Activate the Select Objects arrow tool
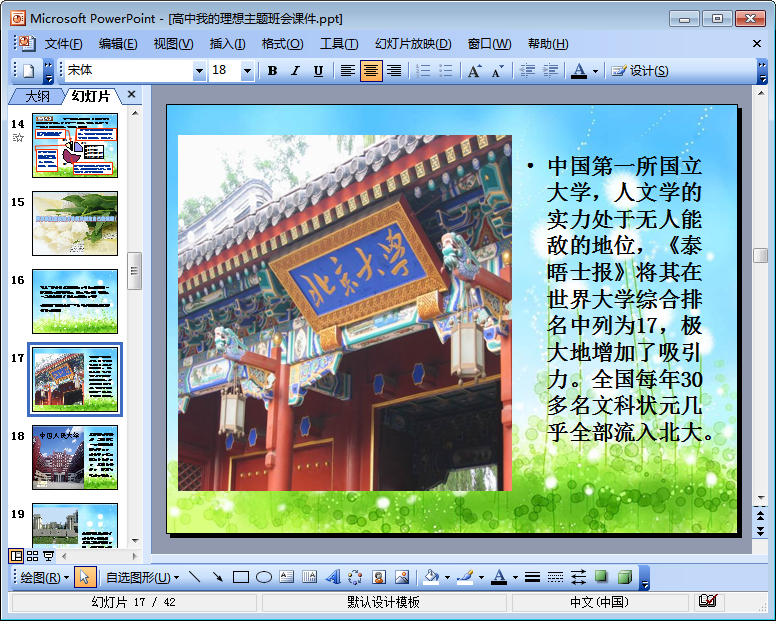Screen dimensions: 776x621 (x=85, y=577)
